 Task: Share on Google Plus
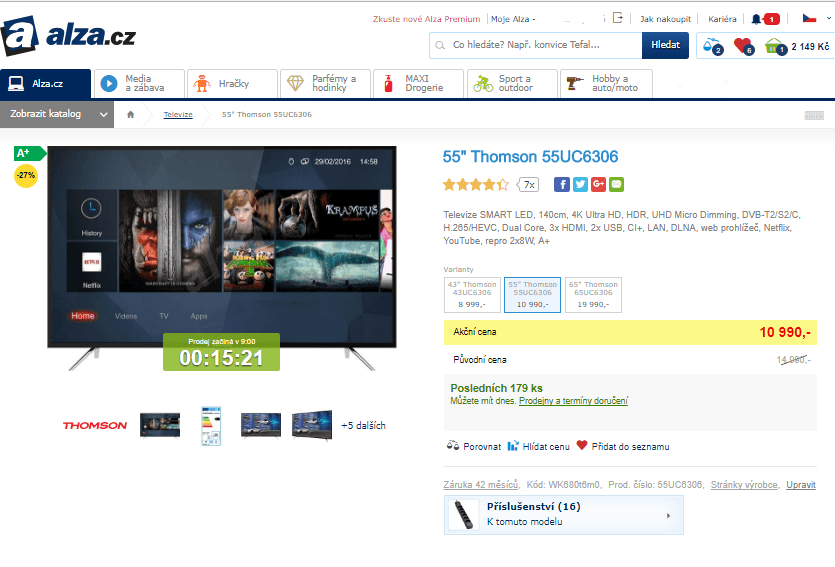point(599,184)
